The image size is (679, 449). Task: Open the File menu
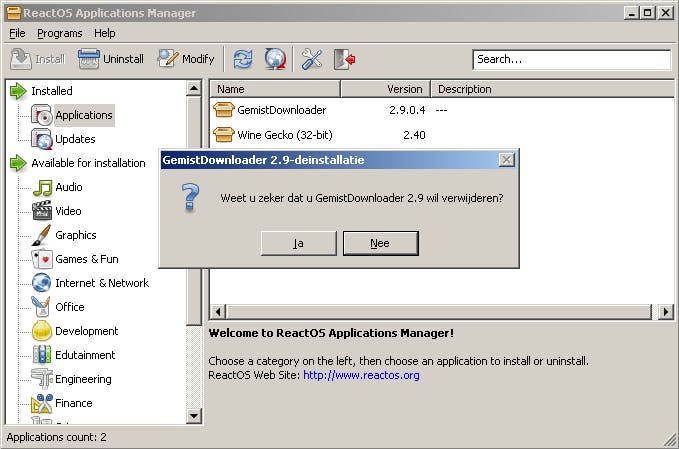pos(17,33)
